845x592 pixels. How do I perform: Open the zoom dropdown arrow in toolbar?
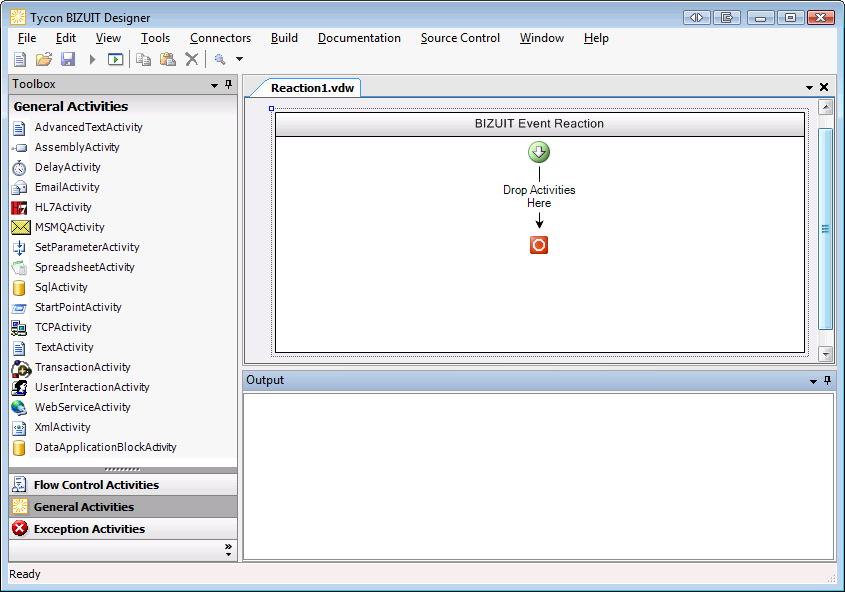click(x=239, y=59)
